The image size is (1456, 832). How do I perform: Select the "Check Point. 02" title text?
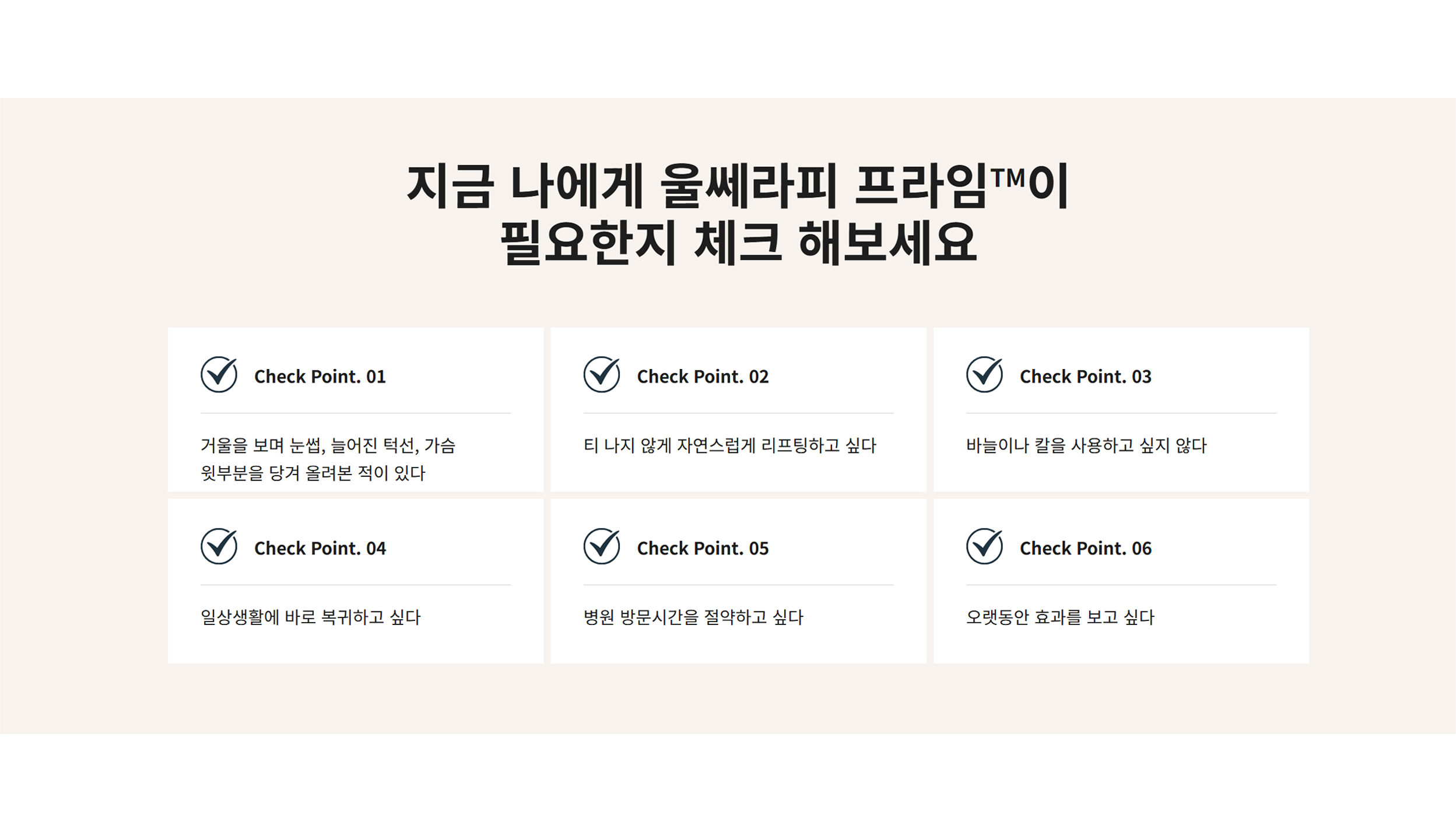(x=702, y=377)
